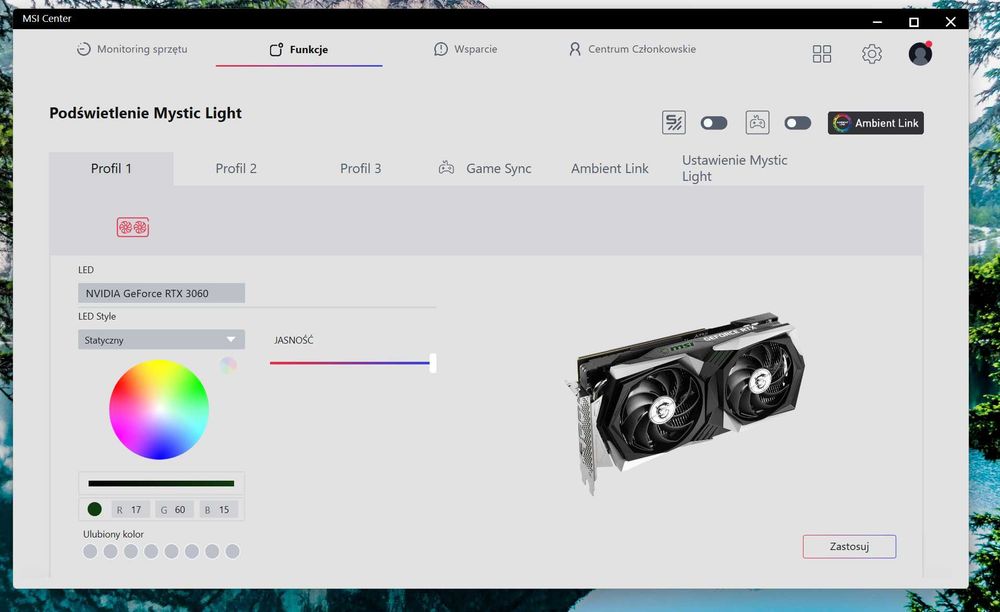Image resolution: width=1000 pixels, height=612 pixels.
Task: Select the fourth favorite color slot
Action: click(151, 551)
